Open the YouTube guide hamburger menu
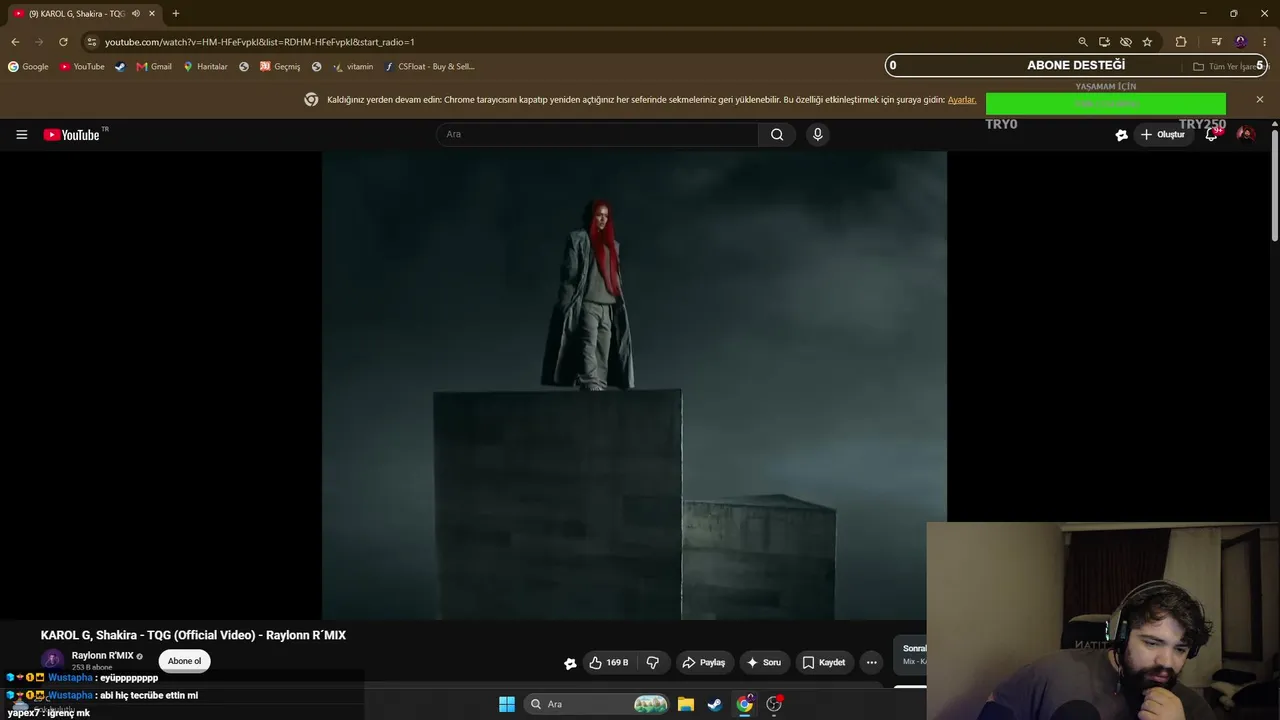This screenshot has height=720, width=1280. point(22,135)
